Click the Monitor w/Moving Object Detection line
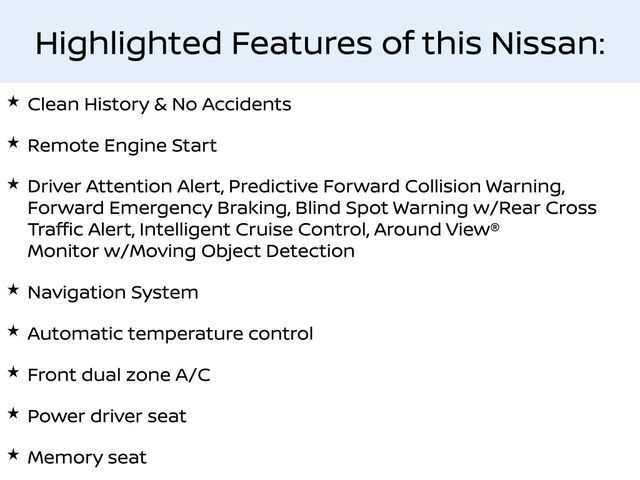The width and height of the screenshot is (640, 480). click(191, 251)
